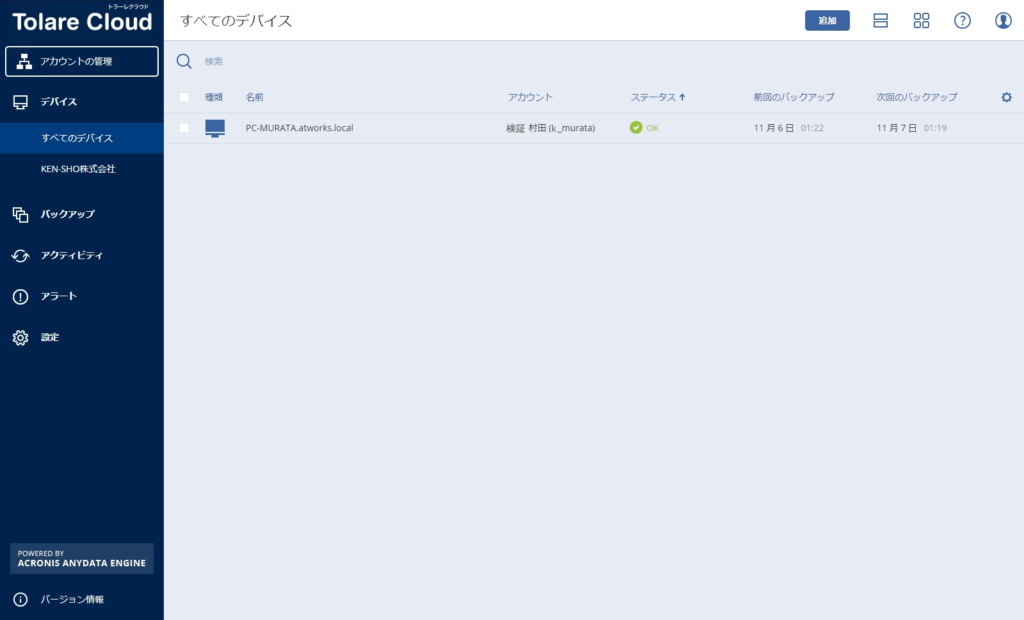This screenshot has width=1024, height=620.
Task: Click the green OK status icon
Action: pyautogui.click(x=636, y=128)
